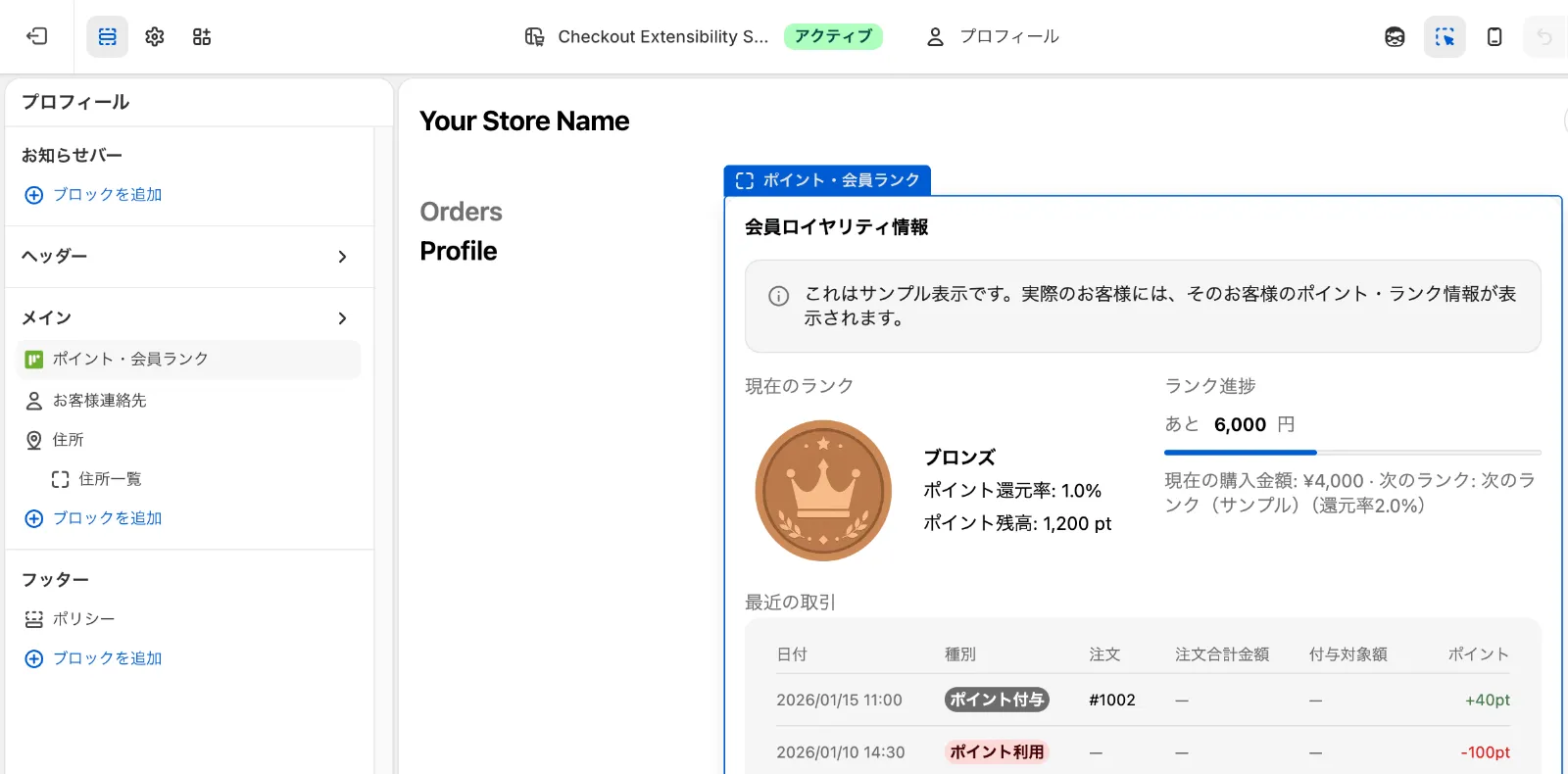Click the rank progress bar
The image size is (1568, 774).
(1352, 453)
